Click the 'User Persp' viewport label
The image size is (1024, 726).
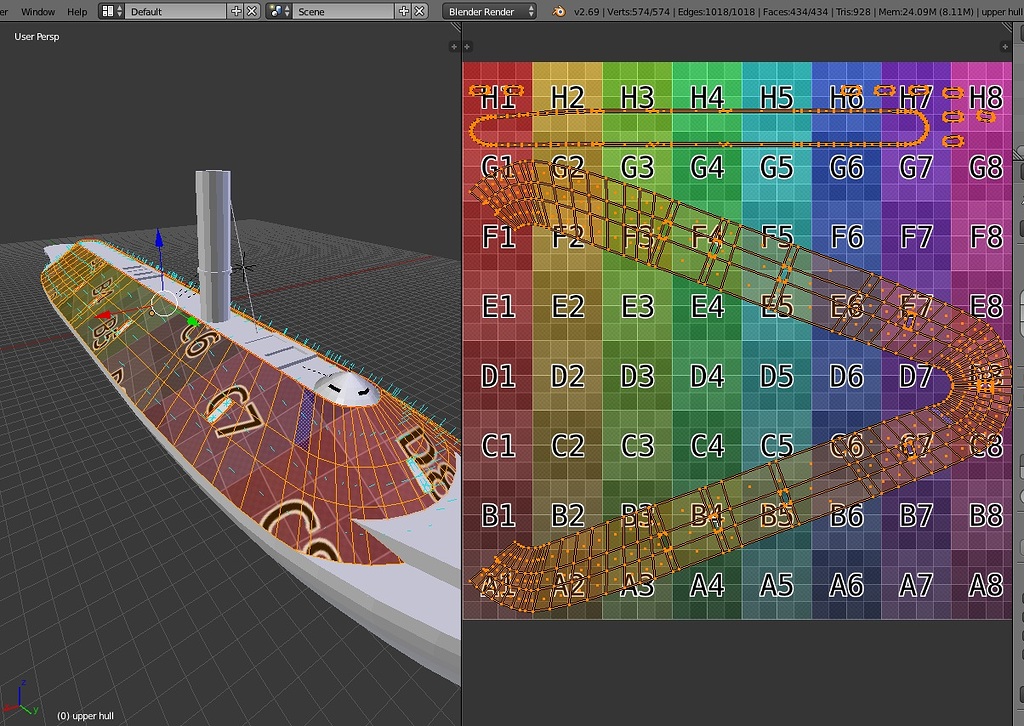[37, 37]
